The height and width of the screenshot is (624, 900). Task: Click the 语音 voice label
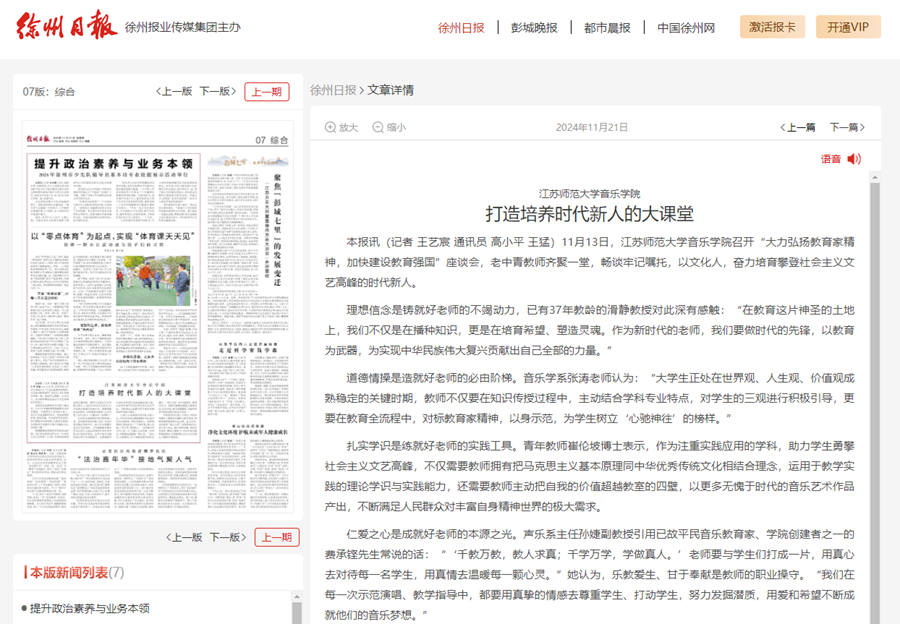point(831,159)
